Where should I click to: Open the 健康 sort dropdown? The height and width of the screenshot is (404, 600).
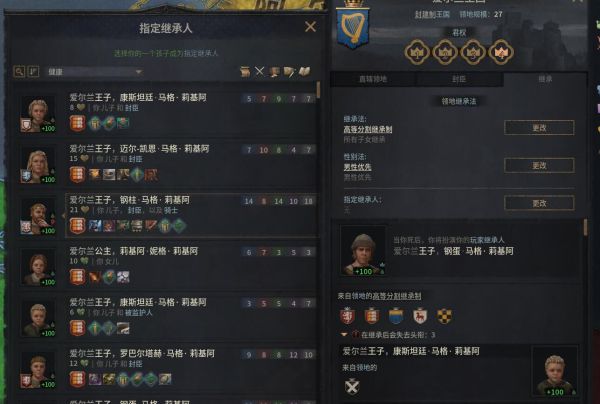95,72
